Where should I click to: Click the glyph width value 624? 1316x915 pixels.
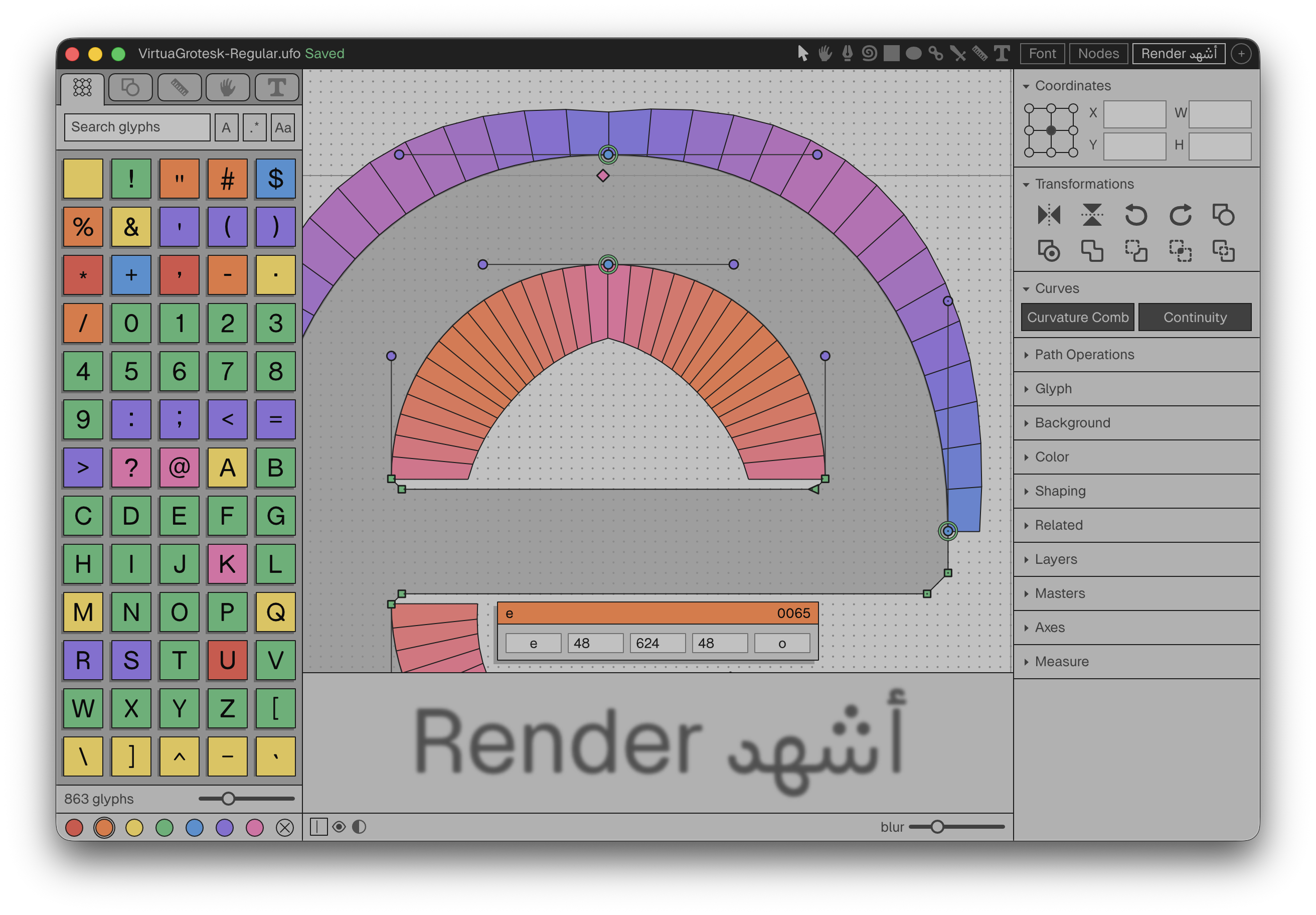657,643
